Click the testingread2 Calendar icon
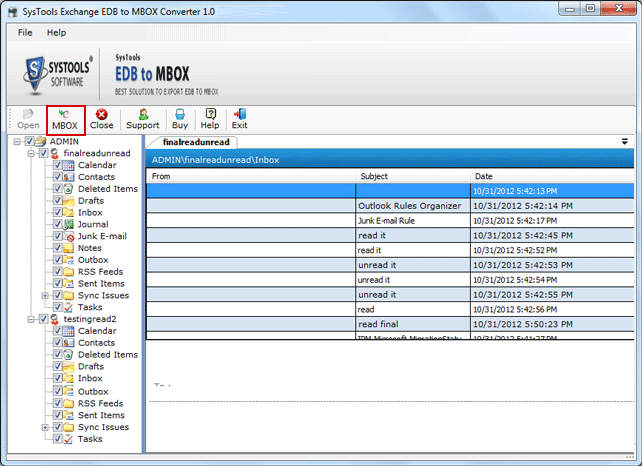642x466 pixels. click(x=68, y=331)
